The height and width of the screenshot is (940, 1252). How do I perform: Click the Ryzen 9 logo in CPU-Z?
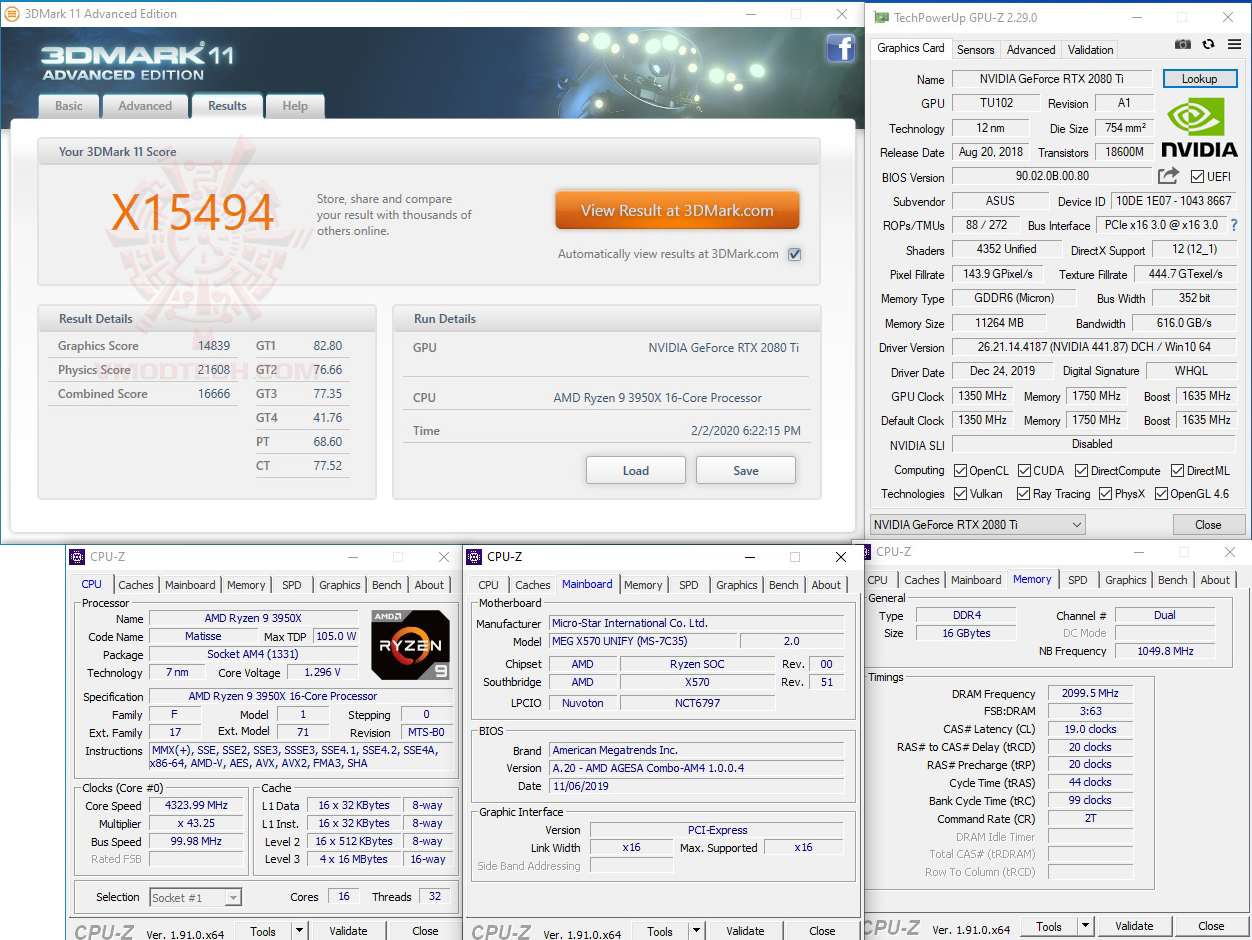pyautogui.click(x=410, y=644)
